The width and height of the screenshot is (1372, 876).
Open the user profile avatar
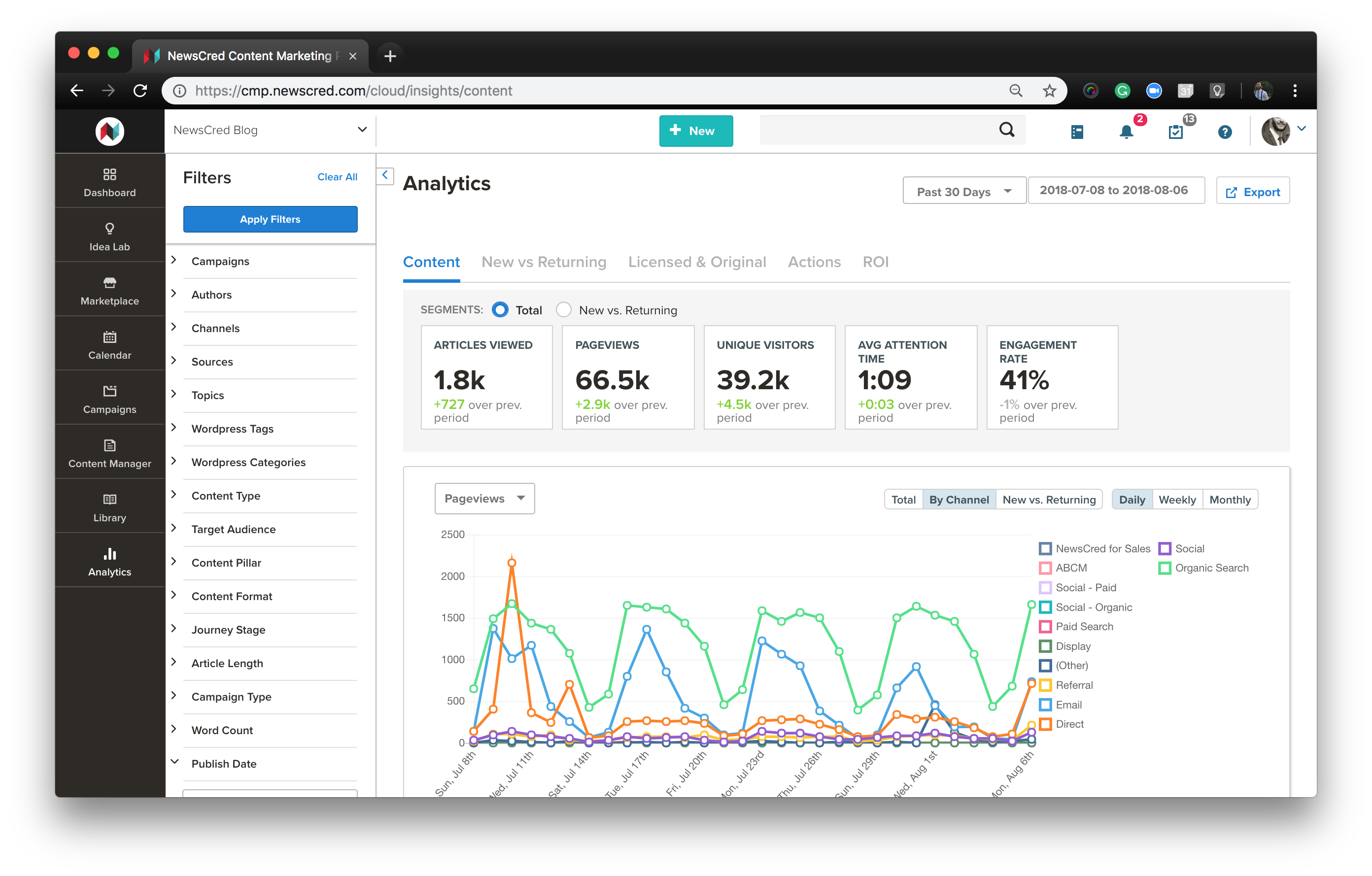coord(1275,131)
